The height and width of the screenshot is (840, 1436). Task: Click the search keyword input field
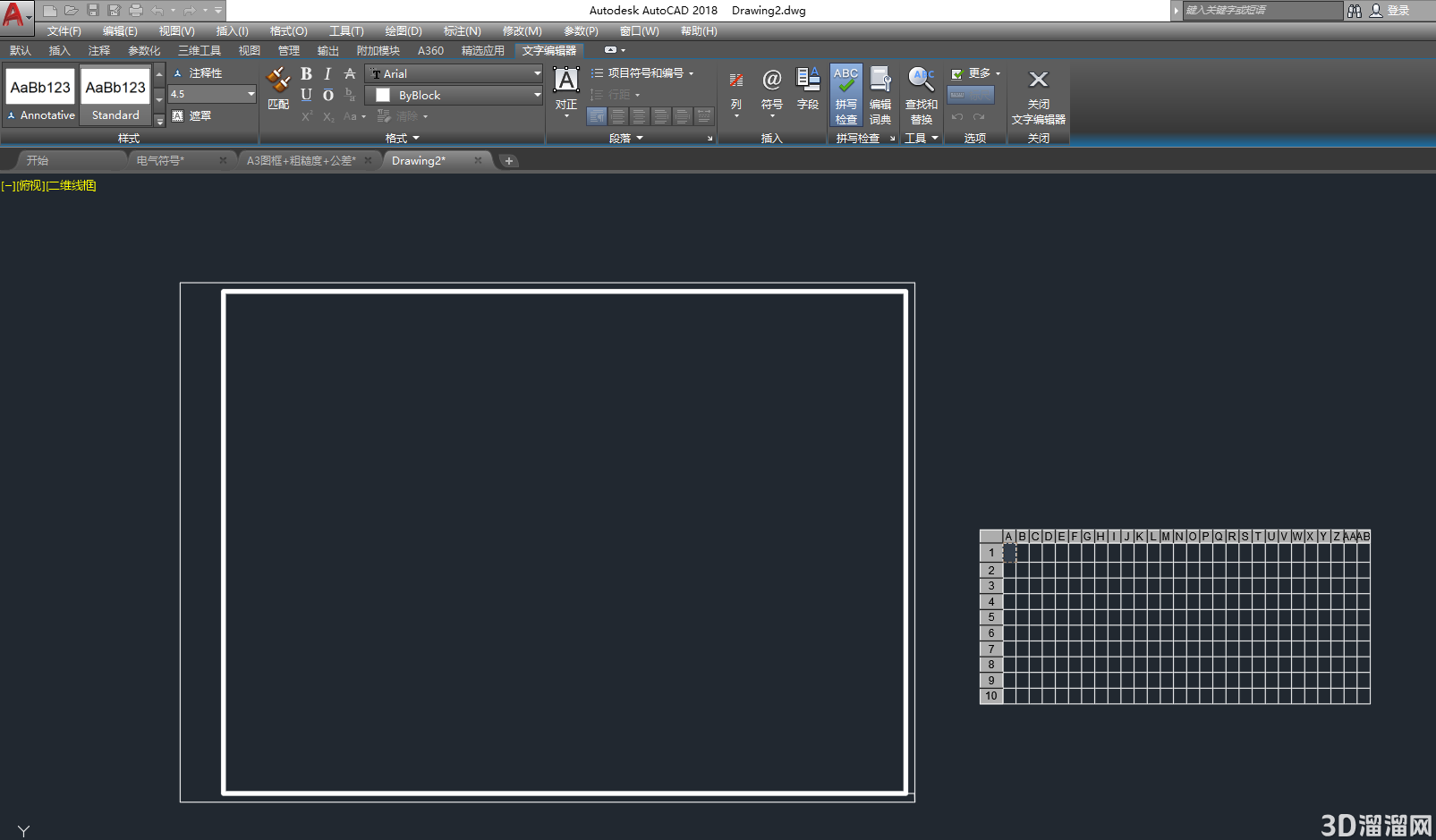click(1262, 10)
